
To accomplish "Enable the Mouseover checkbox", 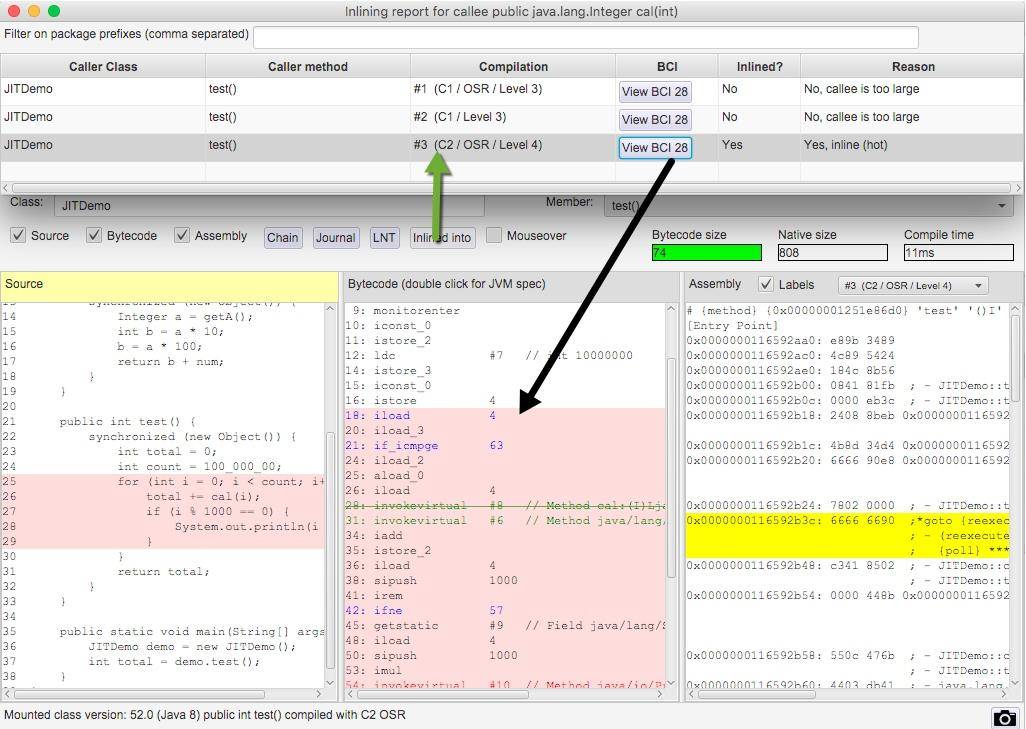I will tap(494, 236).
